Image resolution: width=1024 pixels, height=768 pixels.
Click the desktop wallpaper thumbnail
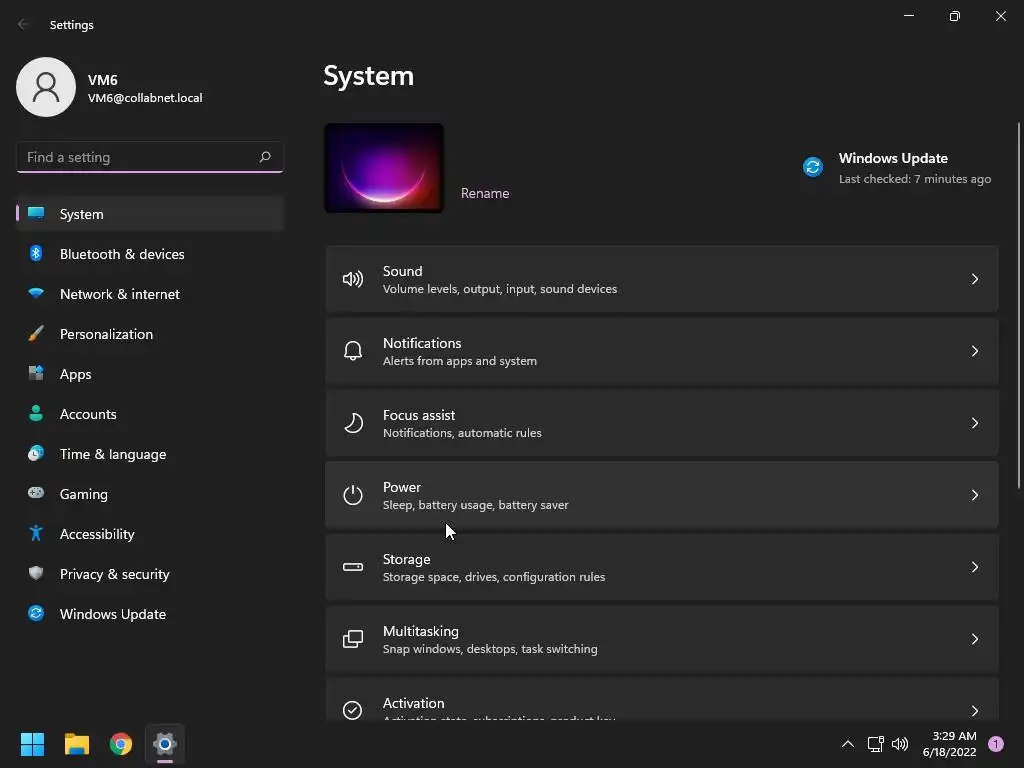[x=384, y=168]
